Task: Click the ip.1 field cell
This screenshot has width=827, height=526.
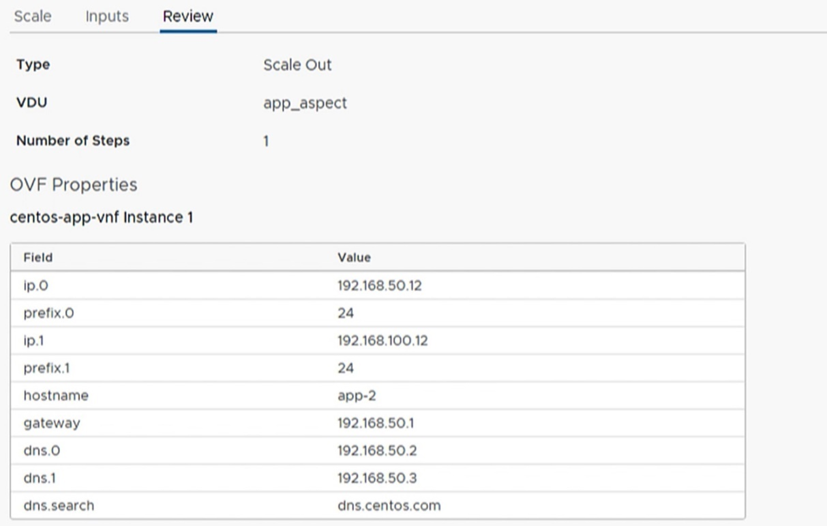Action: [35, 340]
